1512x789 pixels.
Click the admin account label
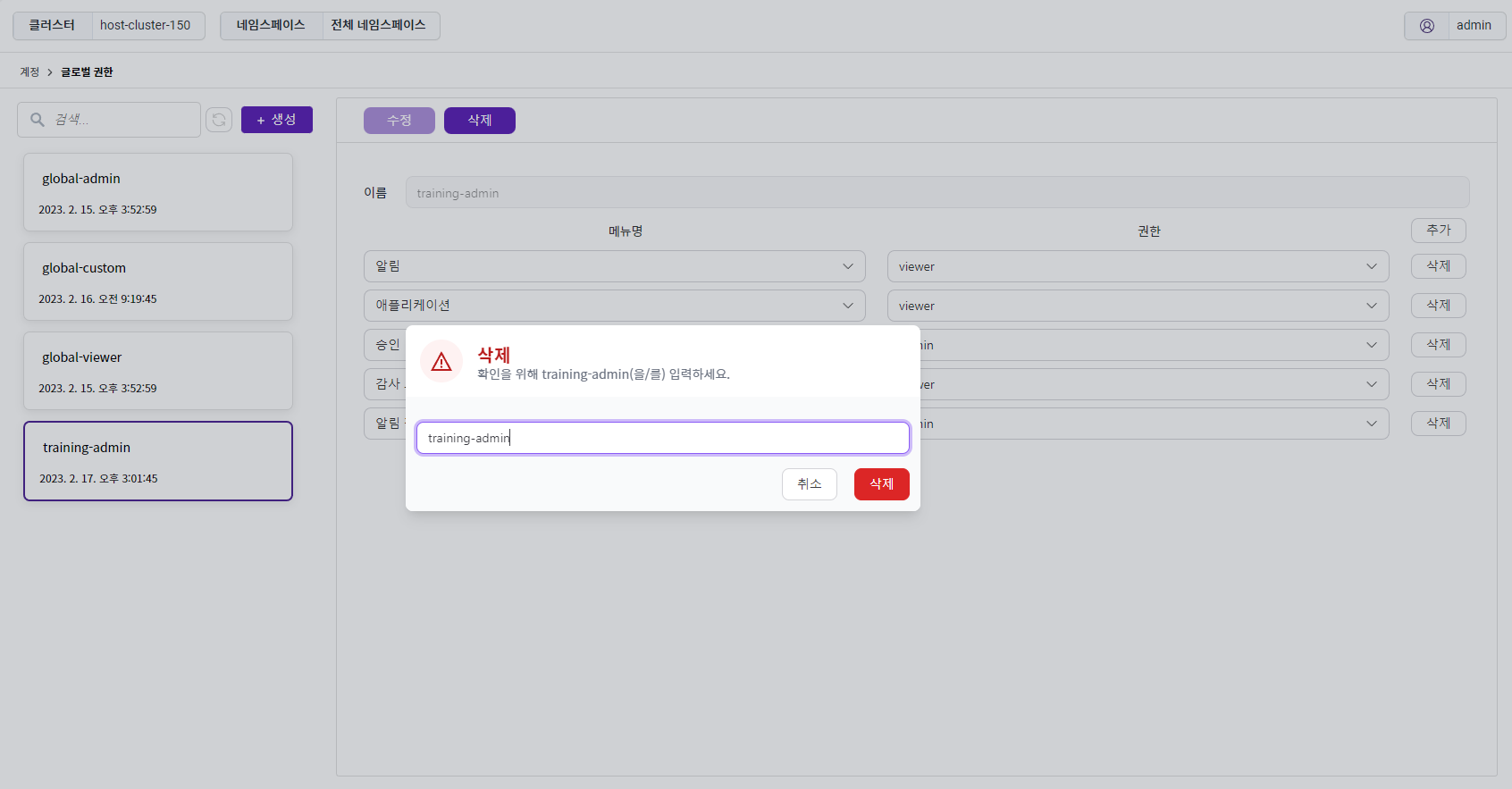tap(1474, 26)
